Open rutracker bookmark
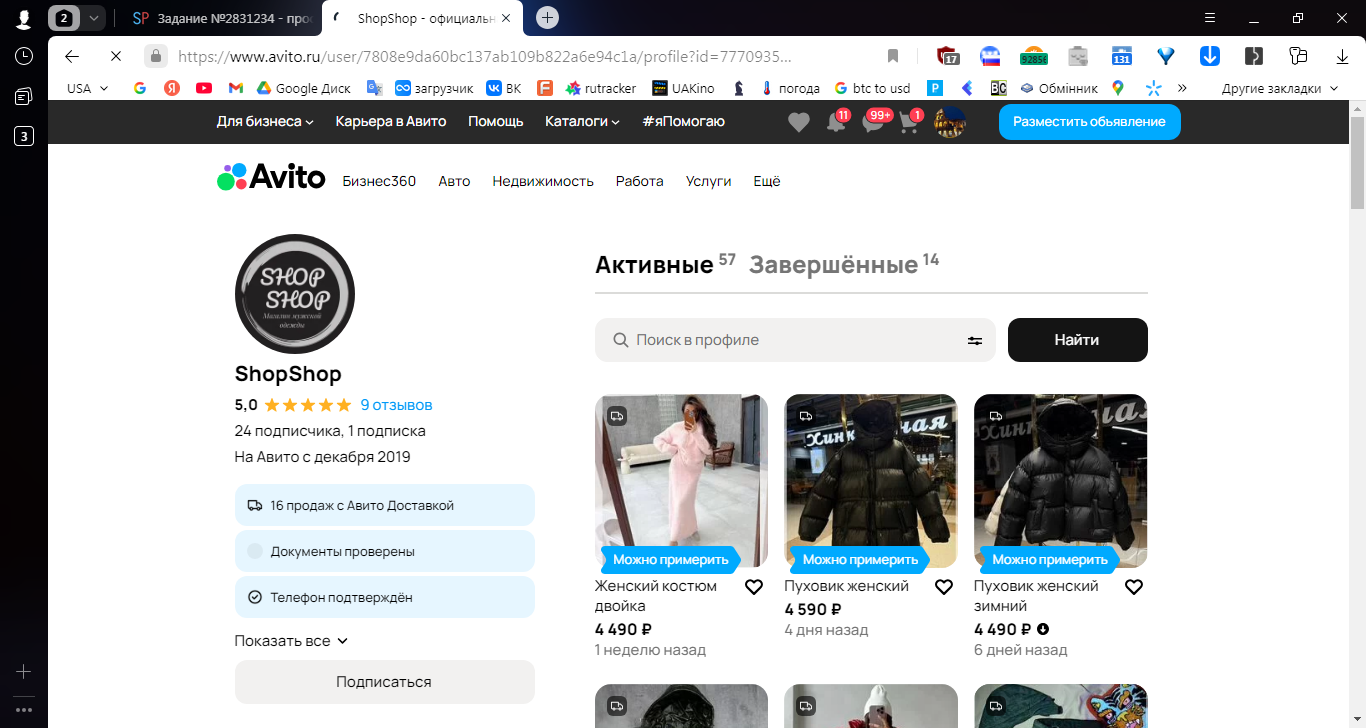The width and height of the screenshot is (1366, 728). tap(600, 88)
